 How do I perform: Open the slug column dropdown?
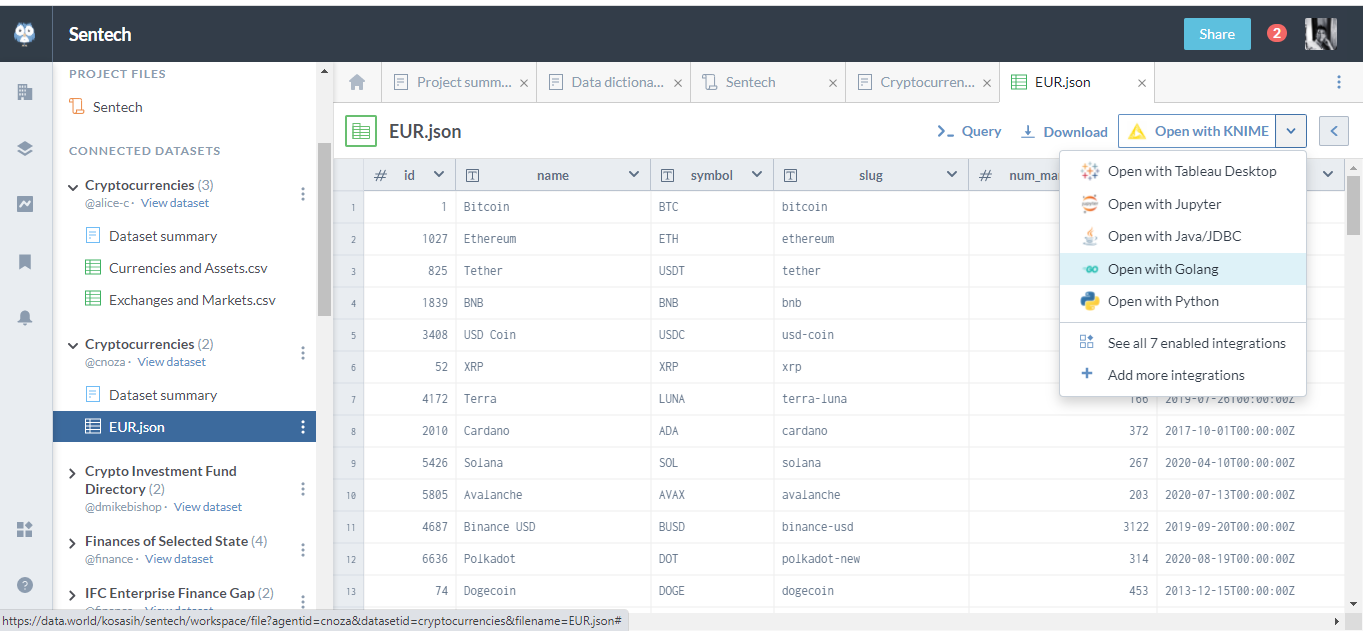point(952,175)
